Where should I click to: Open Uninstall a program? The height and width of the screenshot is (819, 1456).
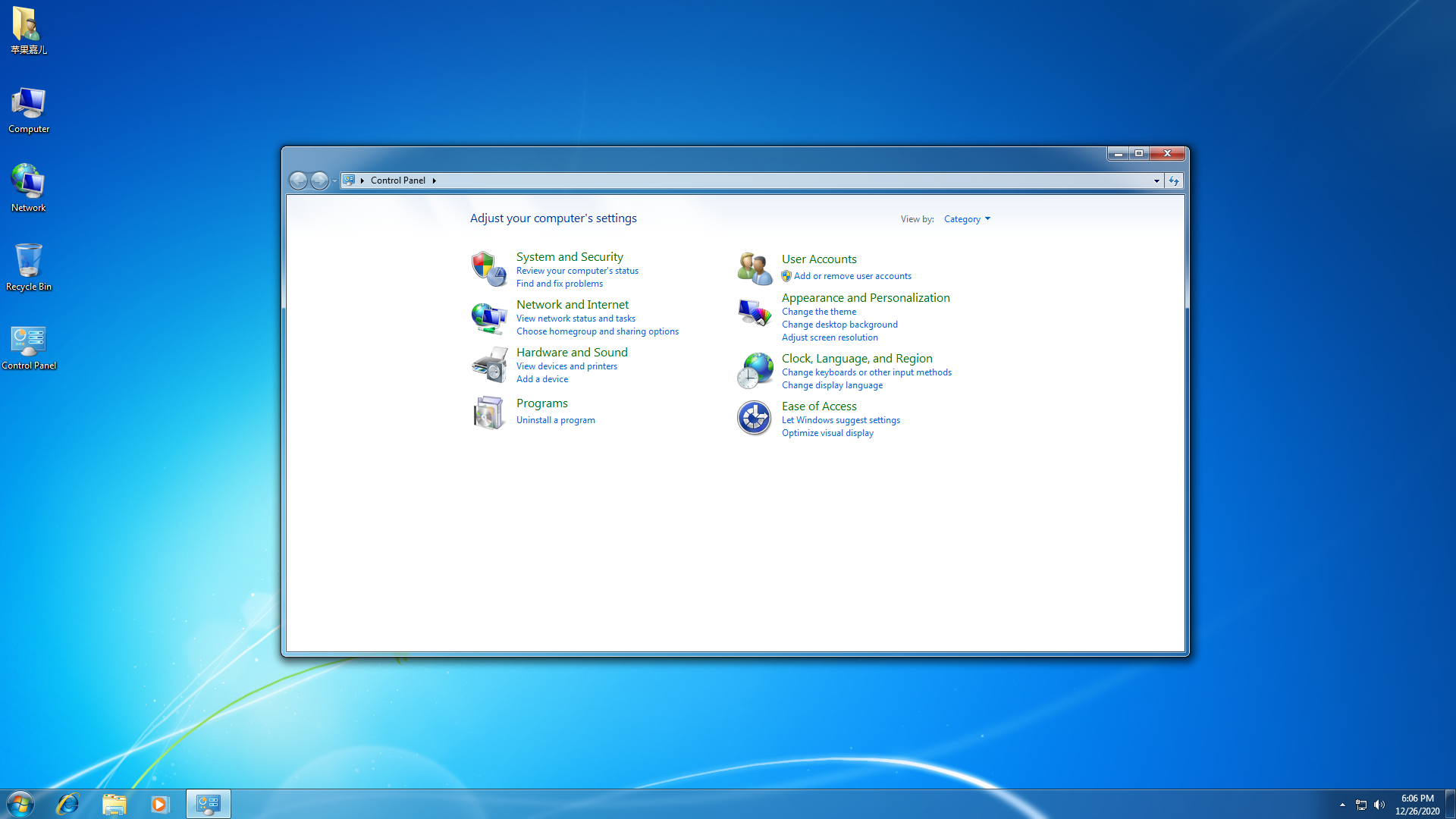click(555, 419)
